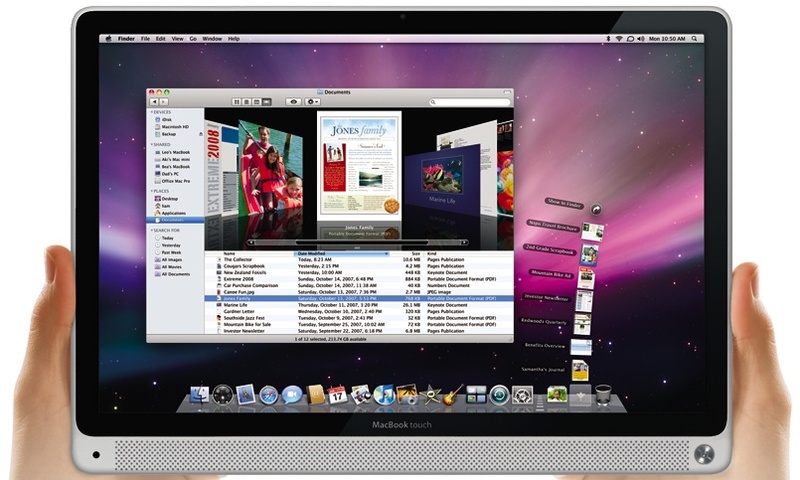Click the Marine Life Cover Flow cover
Screen dimensions: 800x480
442,179
